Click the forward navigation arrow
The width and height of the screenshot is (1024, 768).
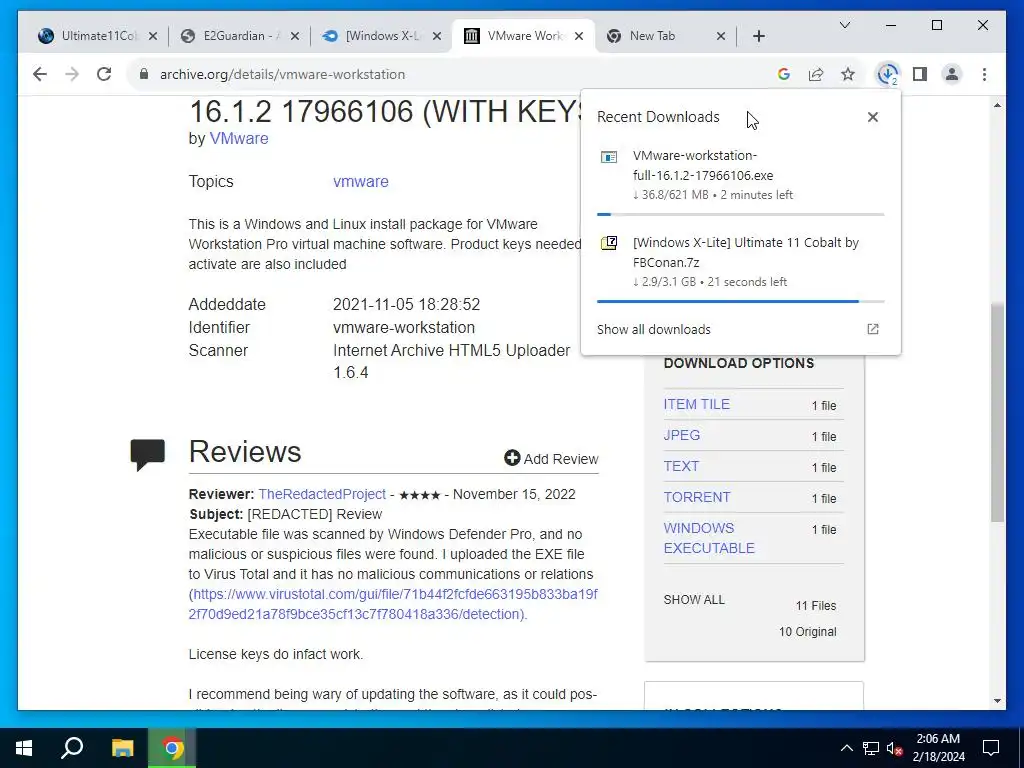[x=72, y=74]
